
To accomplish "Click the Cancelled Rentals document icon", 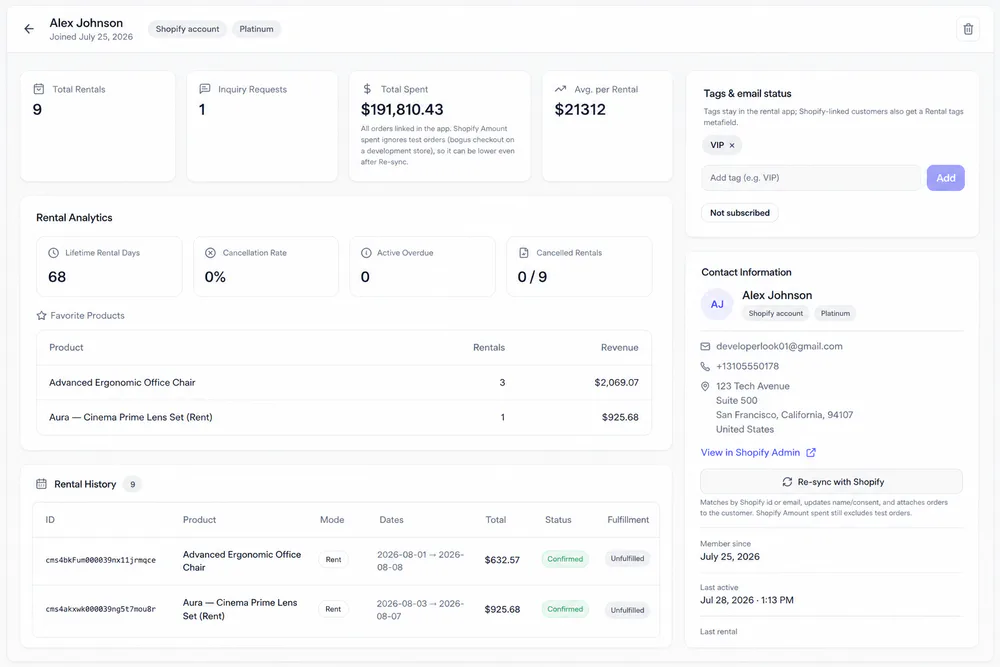I will [524, 253].
